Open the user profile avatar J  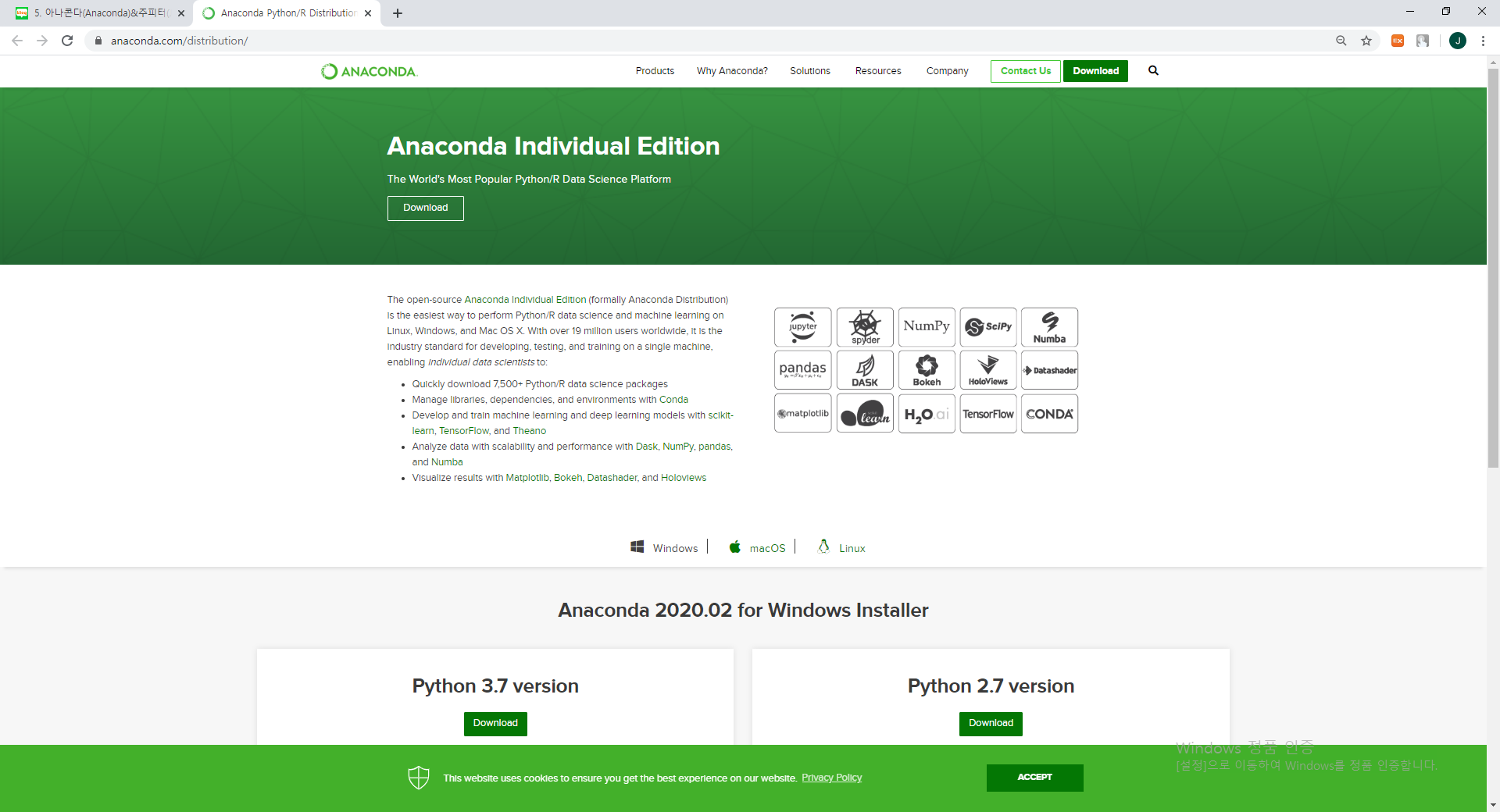click(1458, 41)
